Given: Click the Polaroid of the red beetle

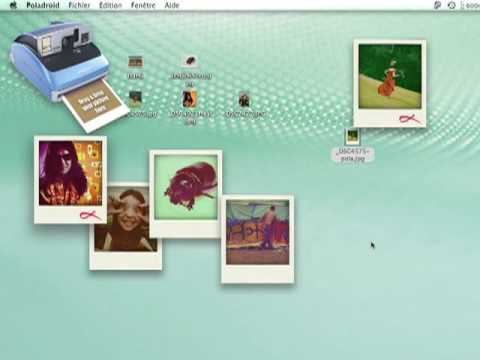Looking at the screenshot, I should pyautogui.click(x=186, y=194).
